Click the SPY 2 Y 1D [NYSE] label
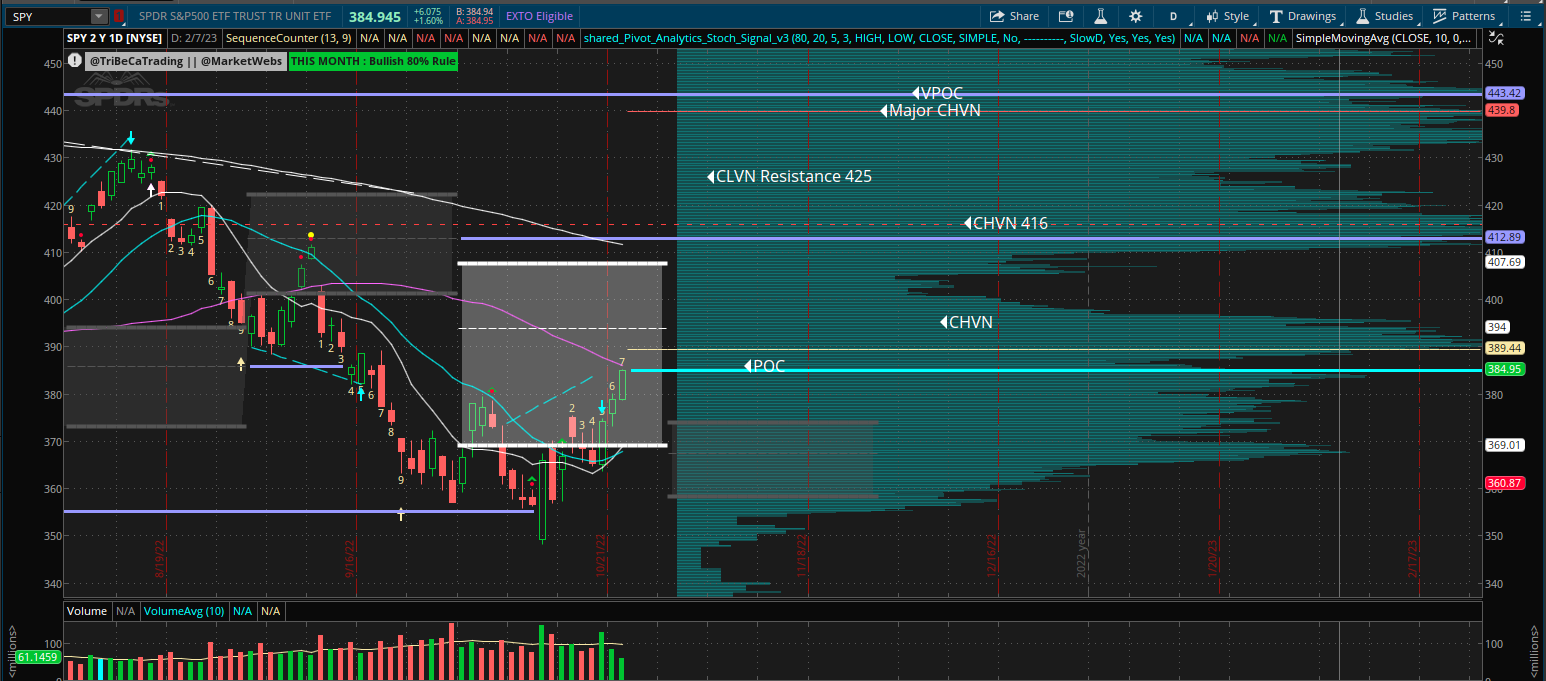Screen dimensions: 1546x681 tap(113, 38)
